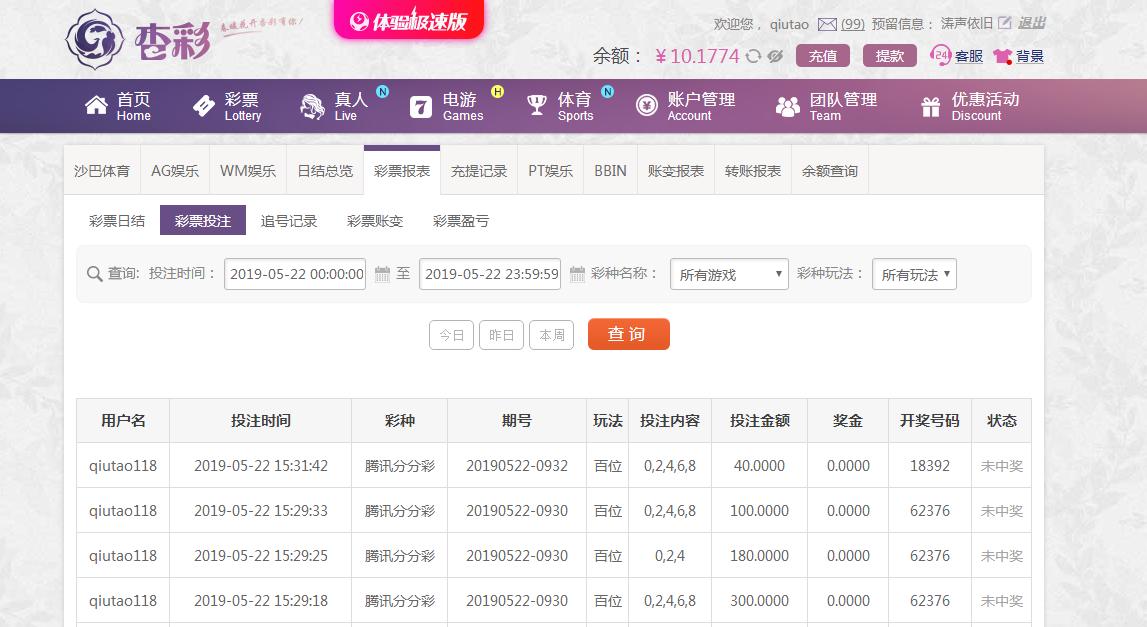Open calendar picker for end time
Viewport: 1147px width, 627px height.
(x=577, y=273)
